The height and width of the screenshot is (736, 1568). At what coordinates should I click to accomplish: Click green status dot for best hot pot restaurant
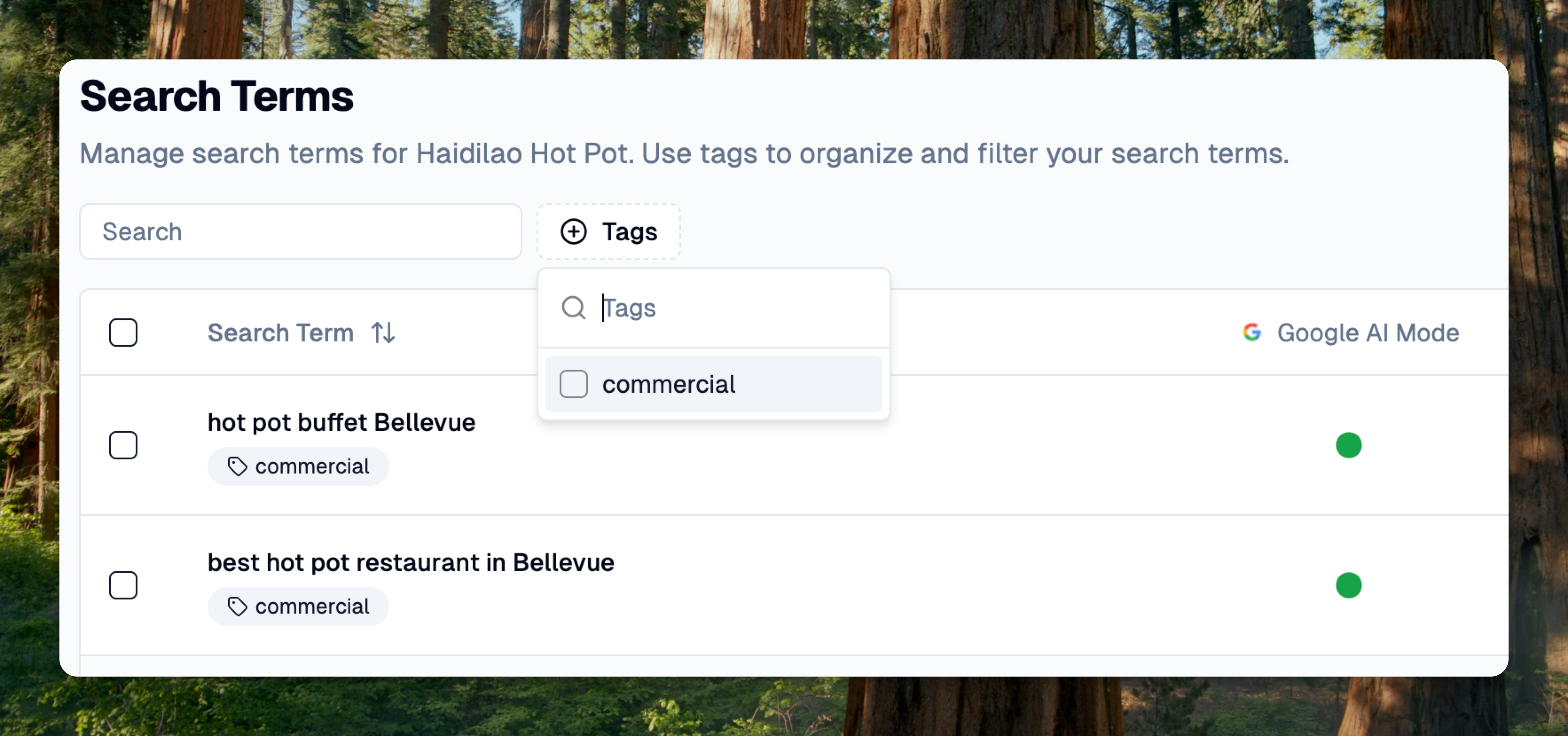(1348, 585)
